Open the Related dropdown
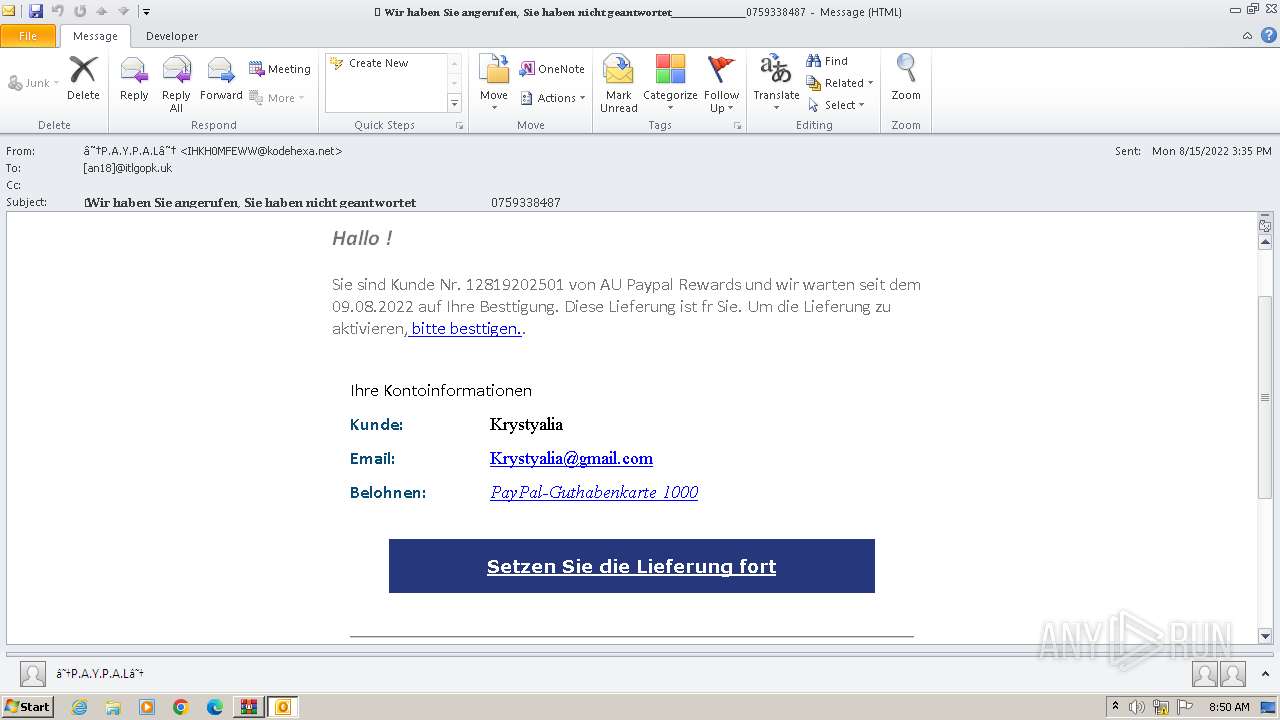Screen dimensions: 1280x720 tap(840, 83)
